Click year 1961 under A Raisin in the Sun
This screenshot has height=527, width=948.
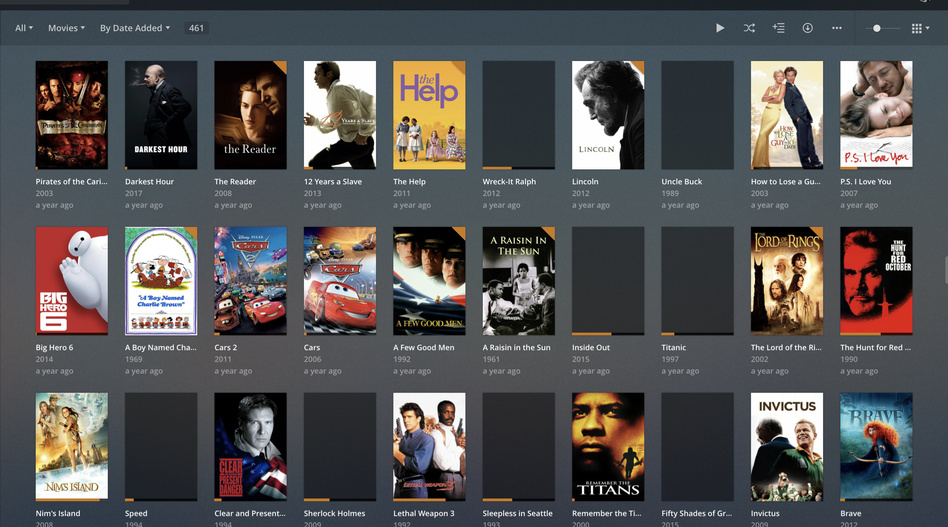[491, 359]
